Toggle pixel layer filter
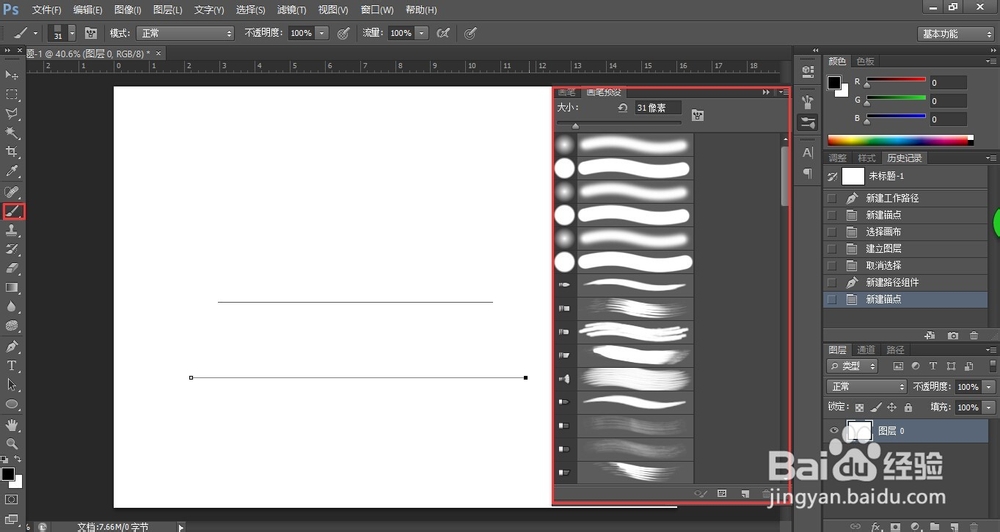1000x532 pixels. click(x=898, y=366)
